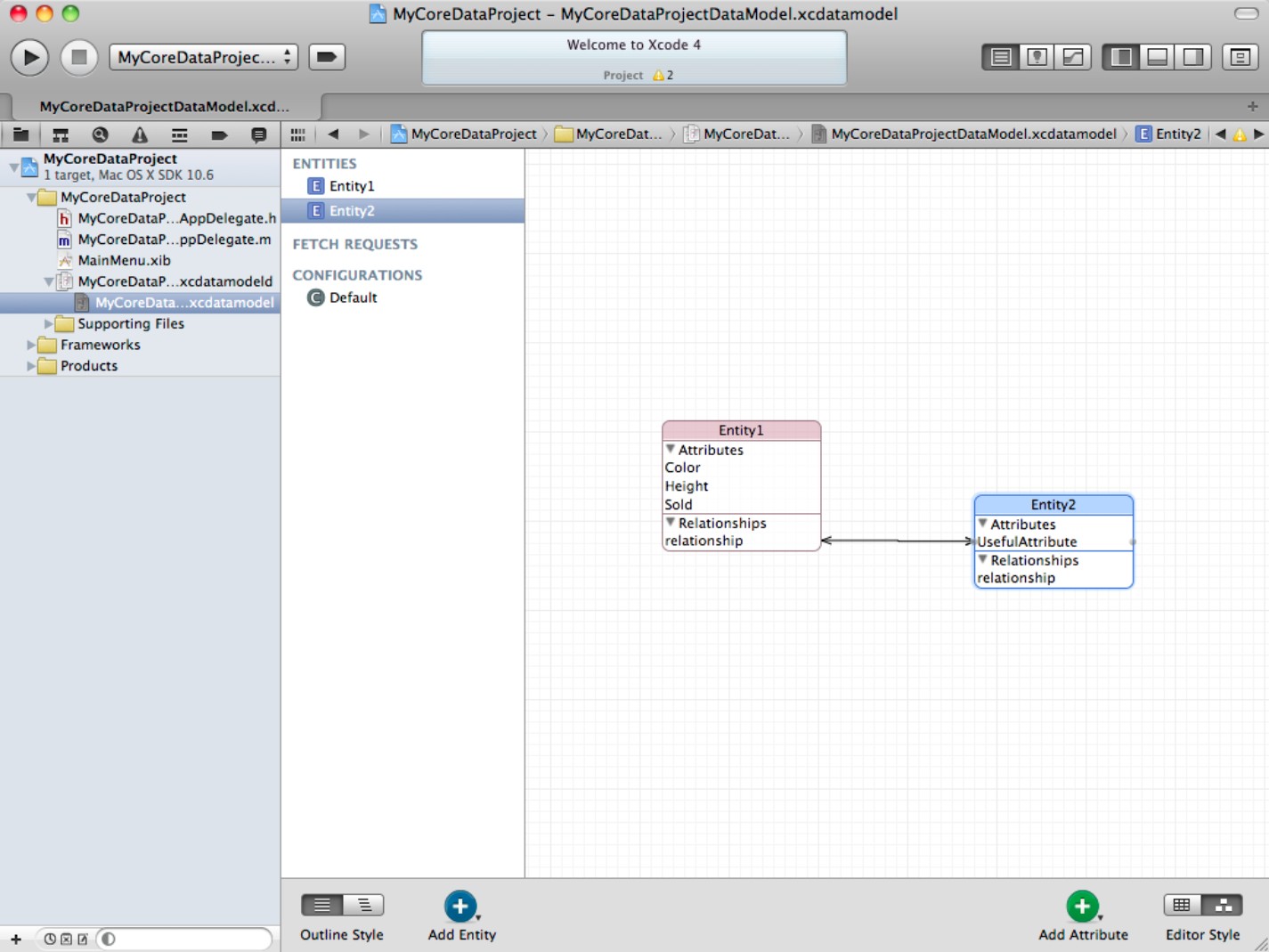1269x952 pixels.
Task: Click MyCoreDataProjectDataModel.xcdatamodel in jump bar
Action: click(x=964, y=134)
